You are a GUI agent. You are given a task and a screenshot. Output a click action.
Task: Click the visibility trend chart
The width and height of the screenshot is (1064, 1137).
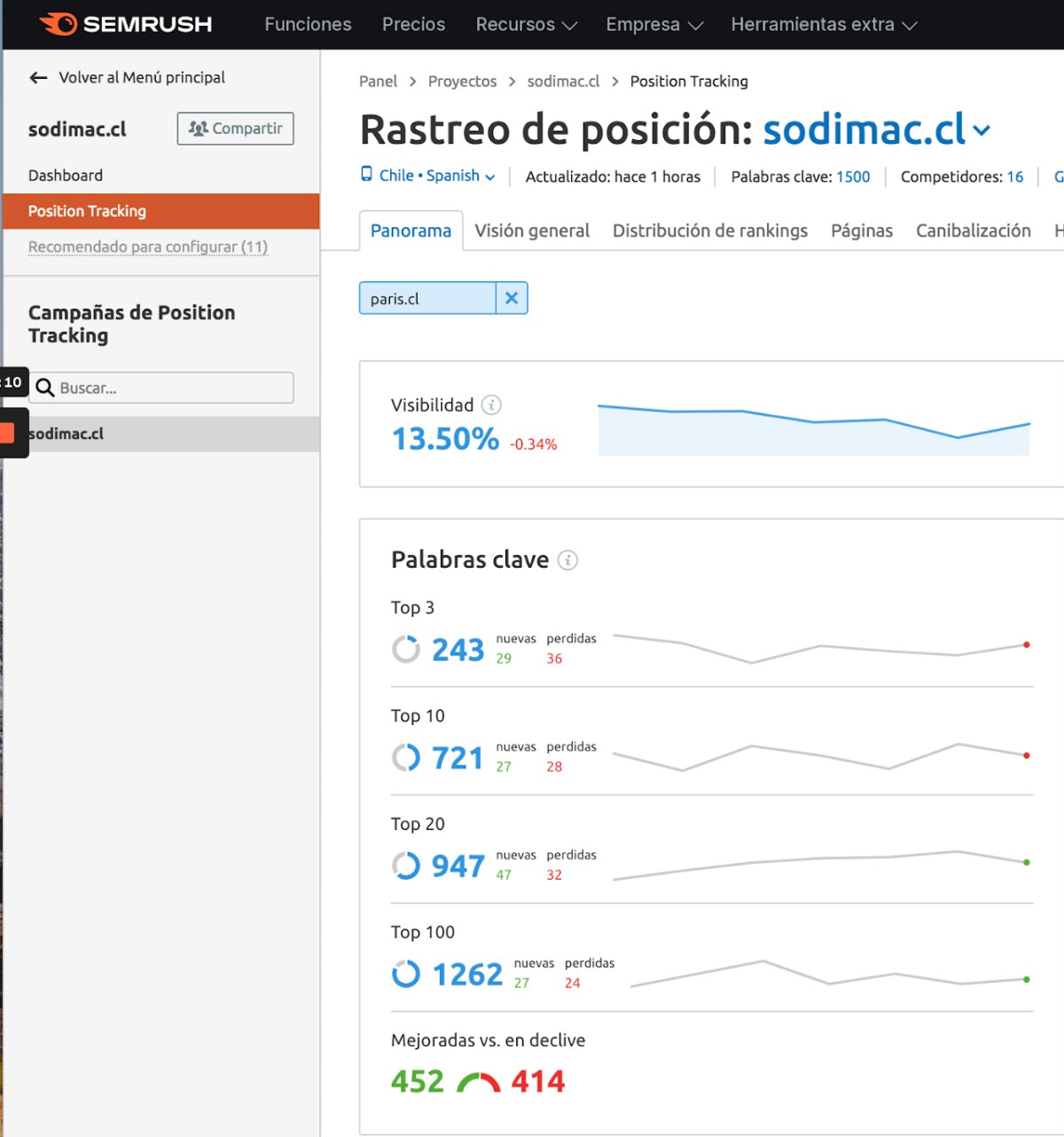coord(814,429)
